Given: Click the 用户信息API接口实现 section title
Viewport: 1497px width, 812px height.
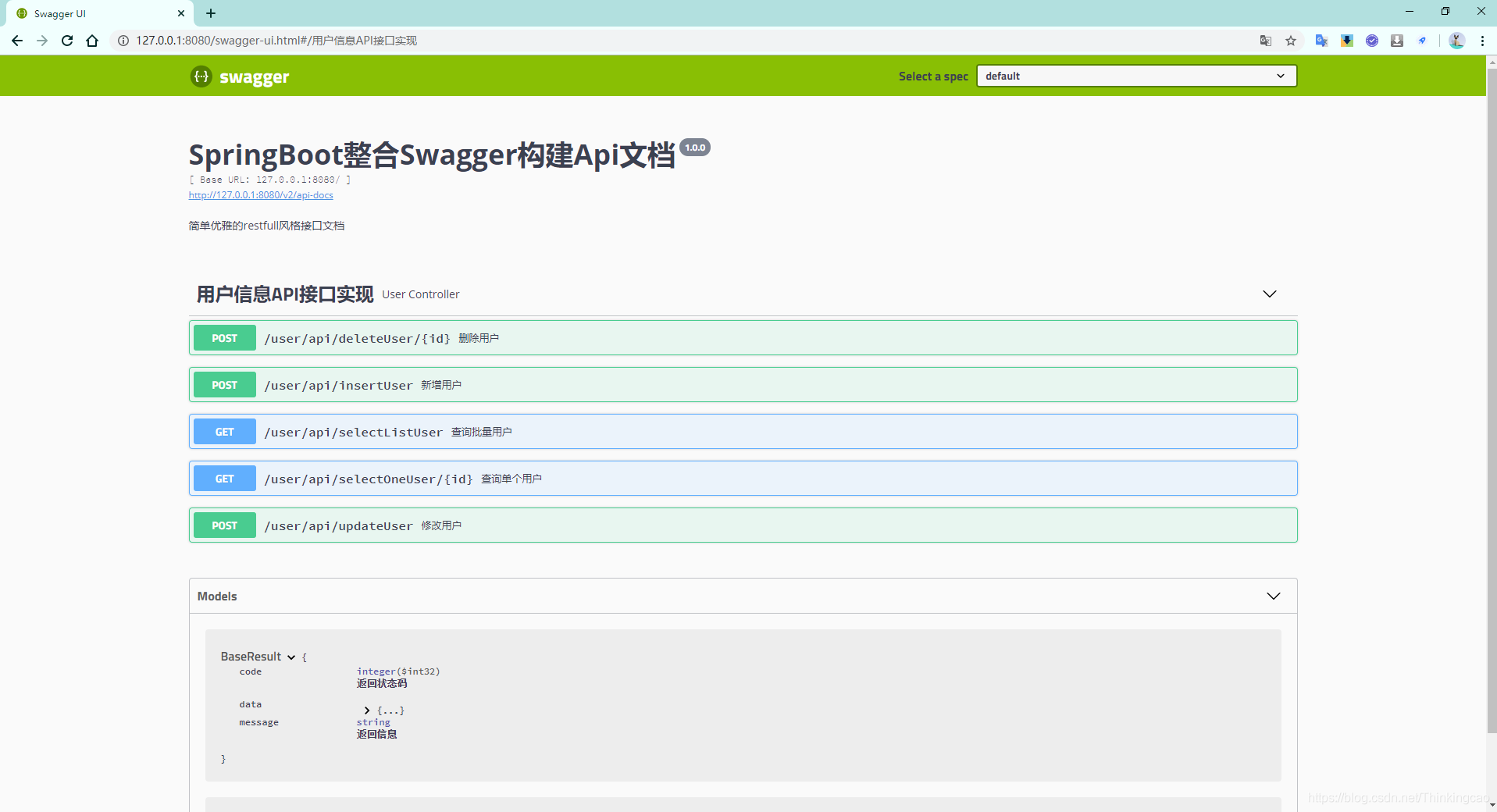Looking at the screenshot, I should [x=285, y=294].
